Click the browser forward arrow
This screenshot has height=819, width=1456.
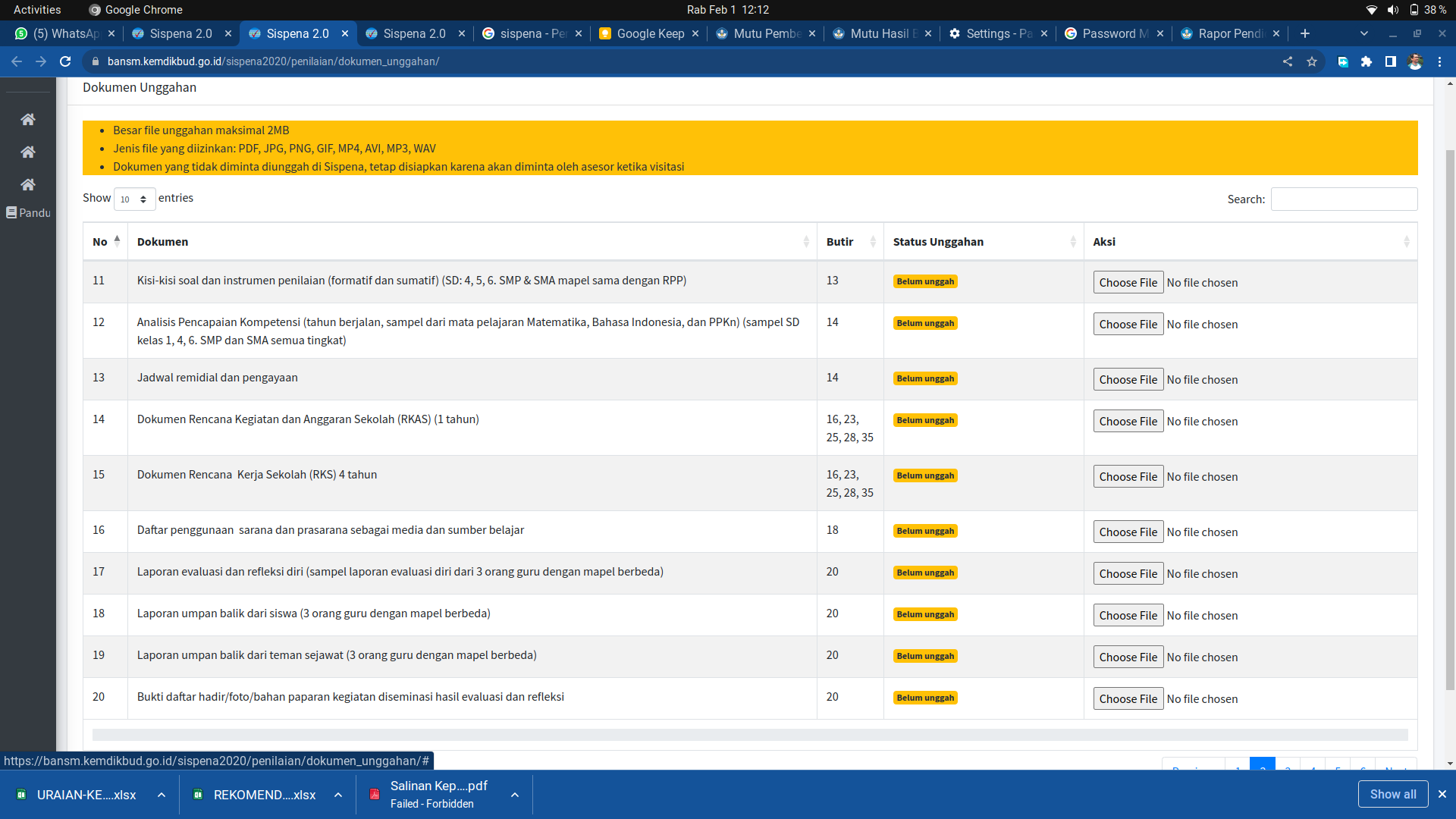tap(41, 61)
